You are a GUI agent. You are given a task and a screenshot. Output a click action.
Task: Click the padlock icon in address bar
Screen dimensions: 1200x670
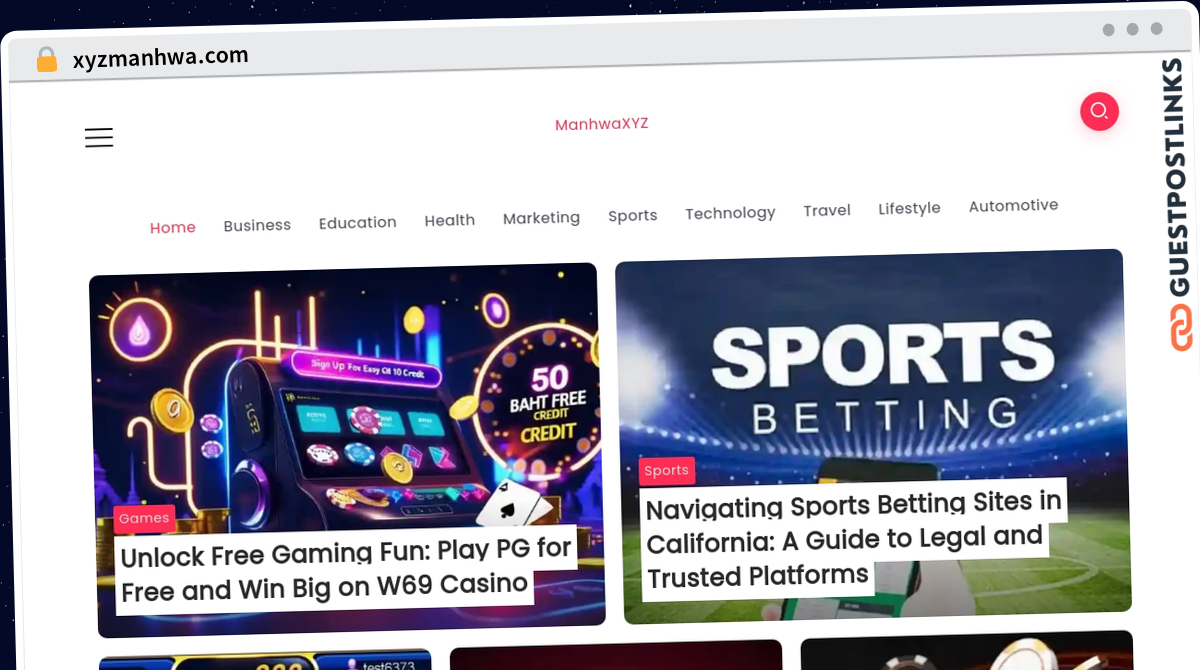(46, 60)
